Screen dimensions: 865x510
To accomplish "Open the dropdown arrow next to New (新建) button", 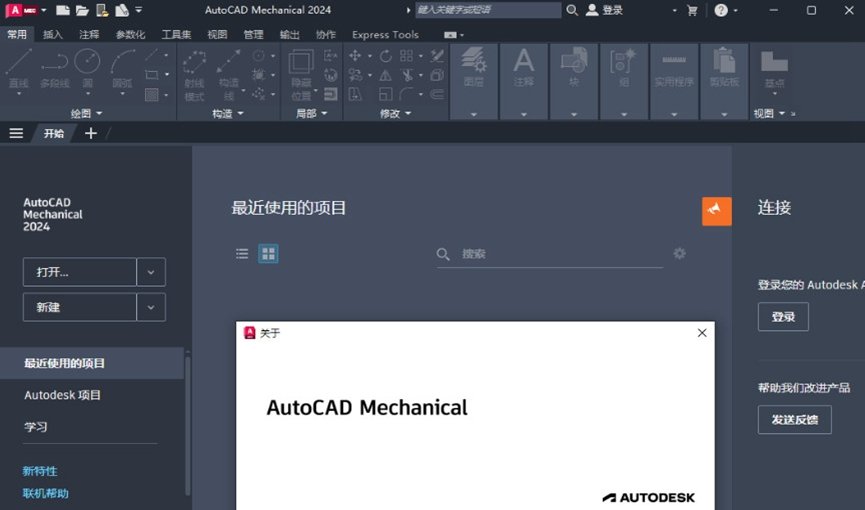I will click(x=151, y=307).
